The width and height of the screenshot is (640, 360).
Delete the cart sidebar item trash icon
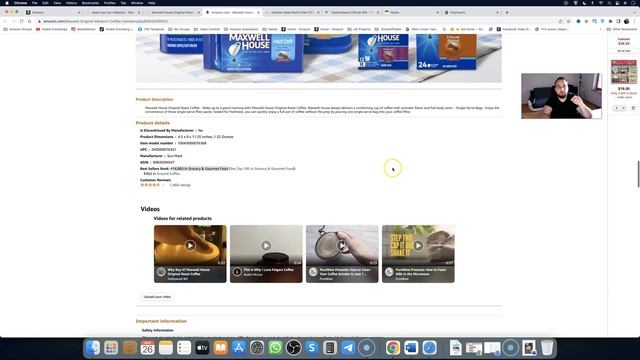[633, 108]
